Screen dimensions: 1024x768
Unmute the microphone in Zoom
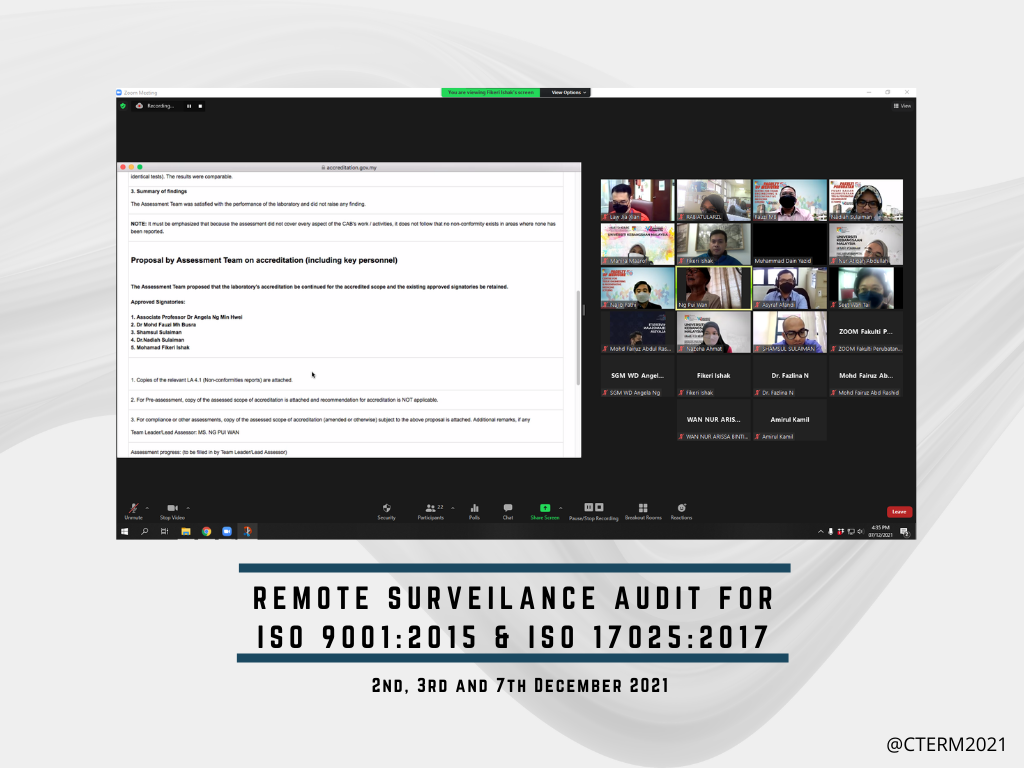[x=133, y=509]
